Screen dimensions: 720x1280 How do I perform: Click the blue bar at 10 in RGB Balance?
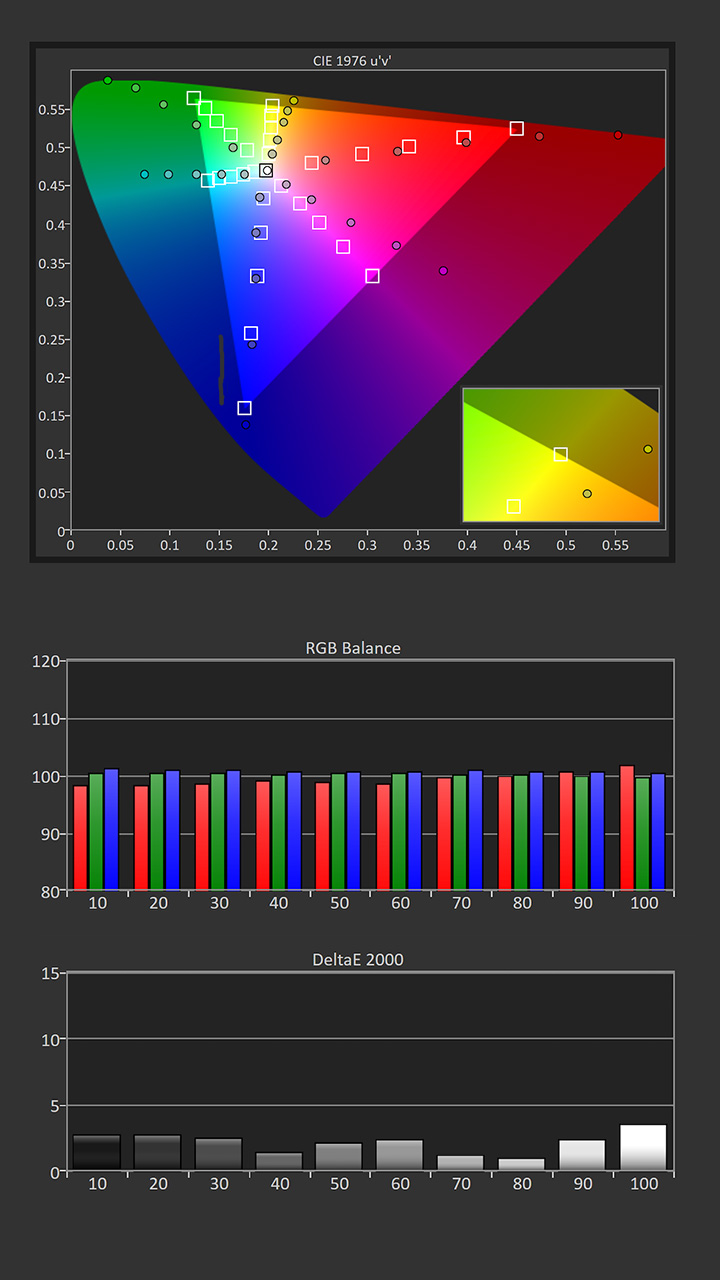tap(111, 830)
